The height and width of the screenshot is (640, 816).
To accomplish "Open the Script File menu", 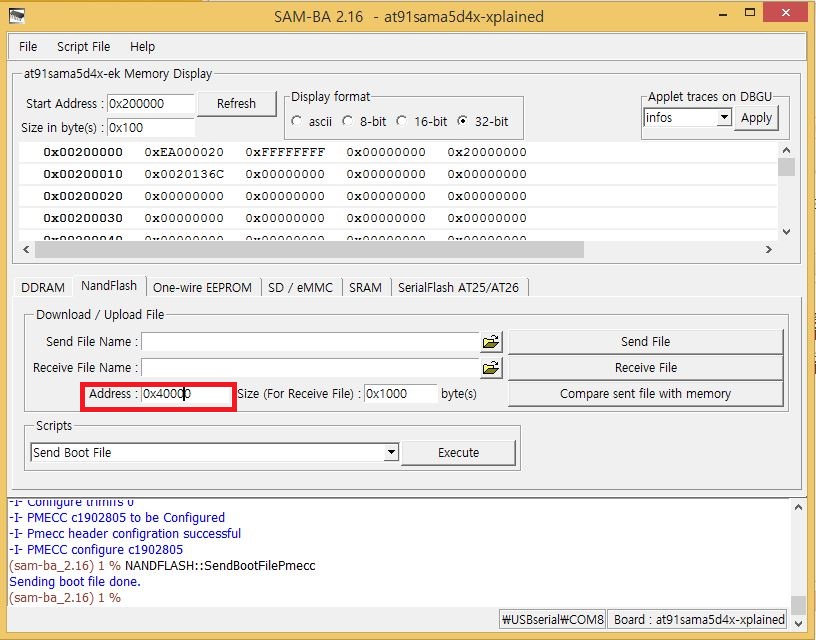I will pyautogui.click(x=83, y=47).
